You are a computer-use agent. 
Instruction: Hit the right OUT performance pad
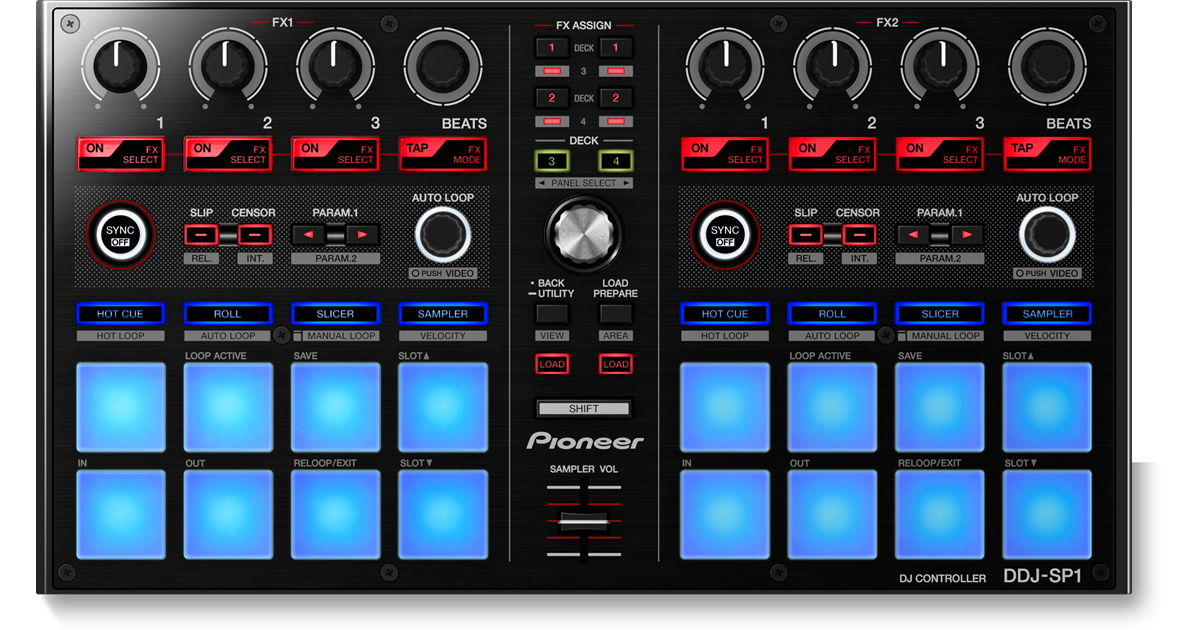[x=833, y=514]
